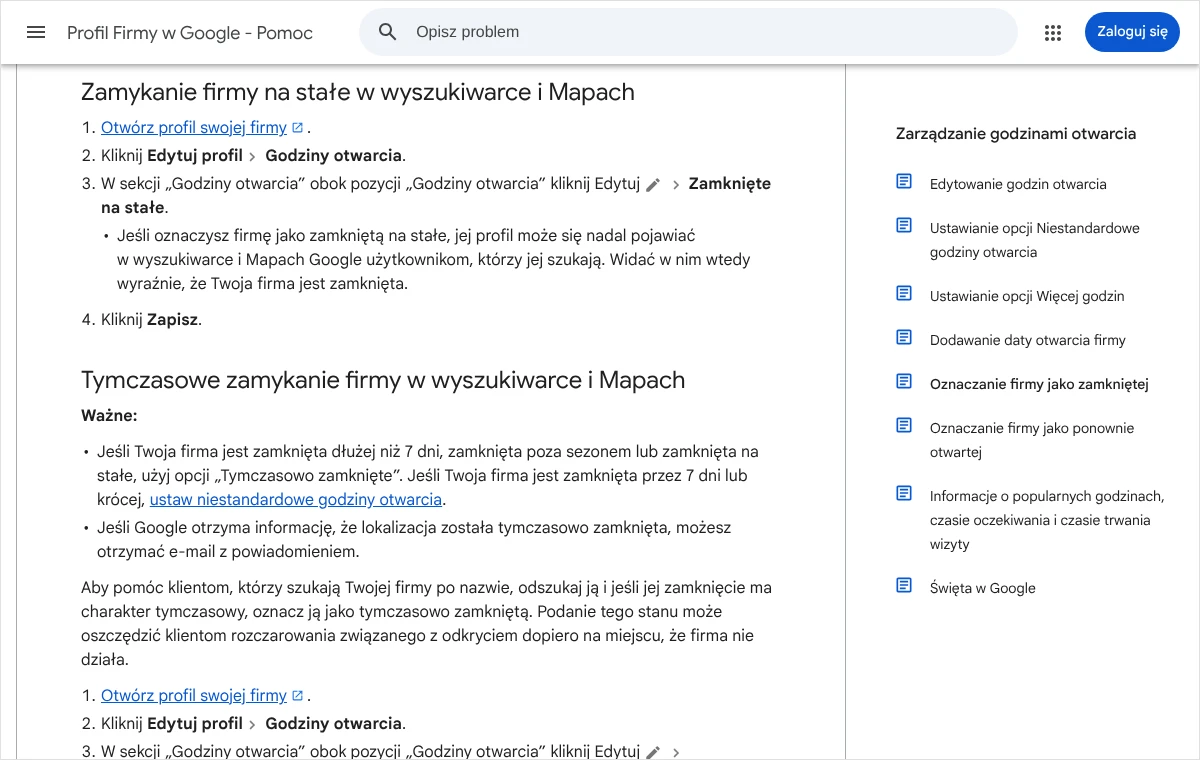Click article icon beside Ustawianie opcji Więcej godzin

pyautogui.click(x=904, y=294)
